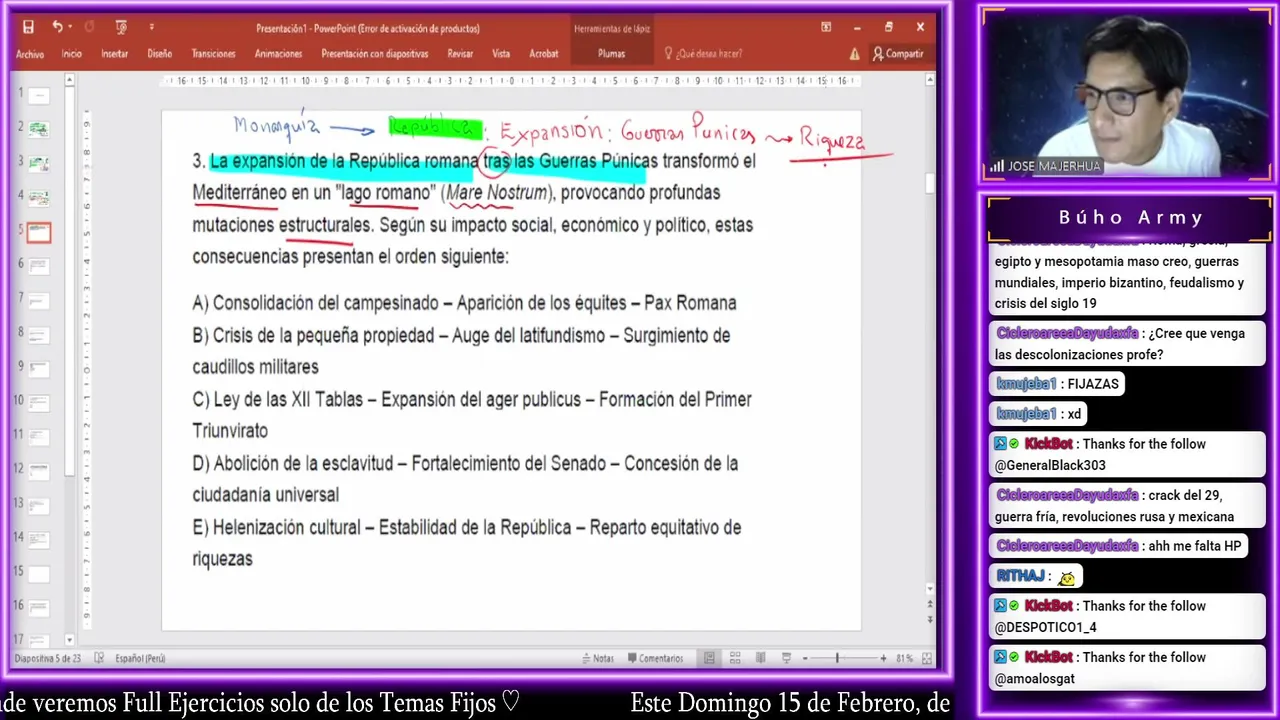Toggle the Notas notes pane
Screen dimensions: 1280x720
point(597,658)
